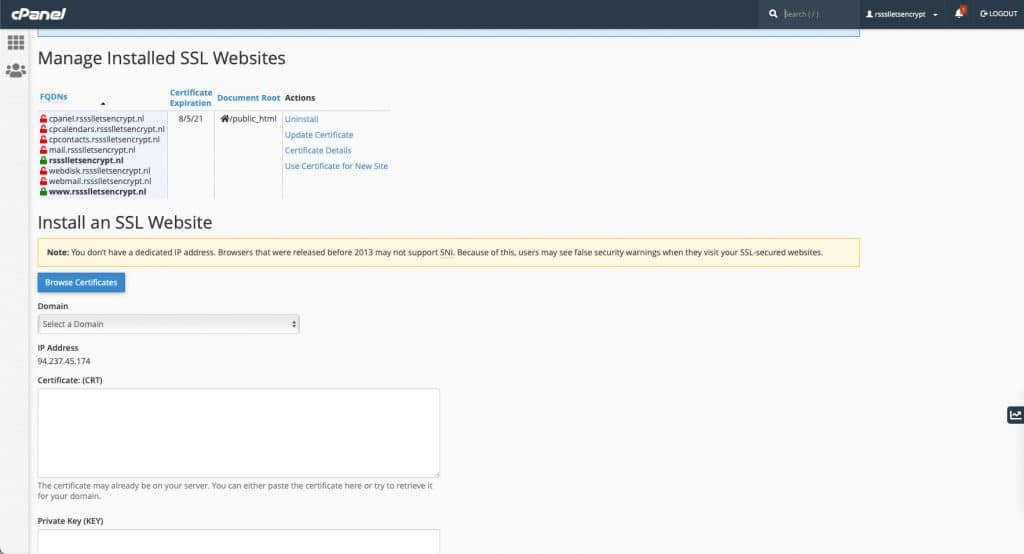Open the user manager sidebar icon

point(16,70)
